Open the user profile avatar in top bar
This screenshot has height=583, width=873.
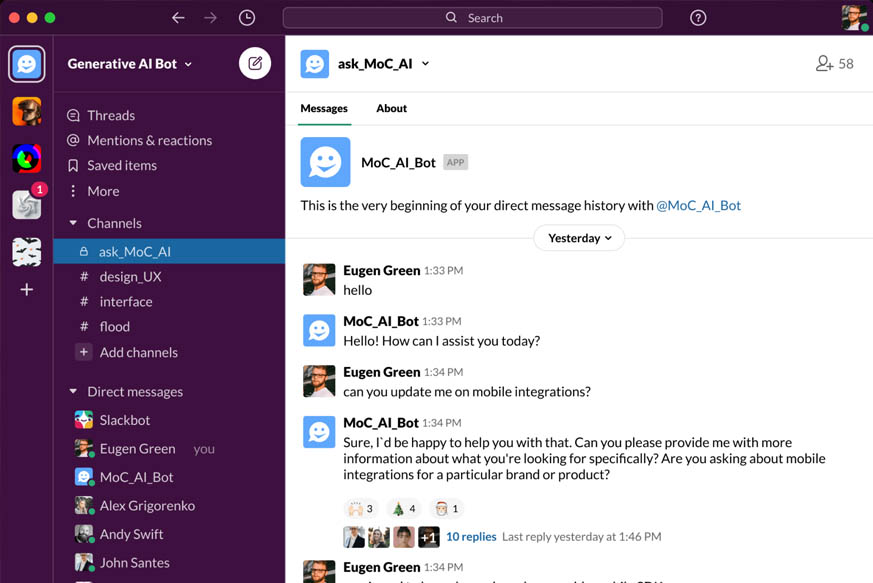854,18
